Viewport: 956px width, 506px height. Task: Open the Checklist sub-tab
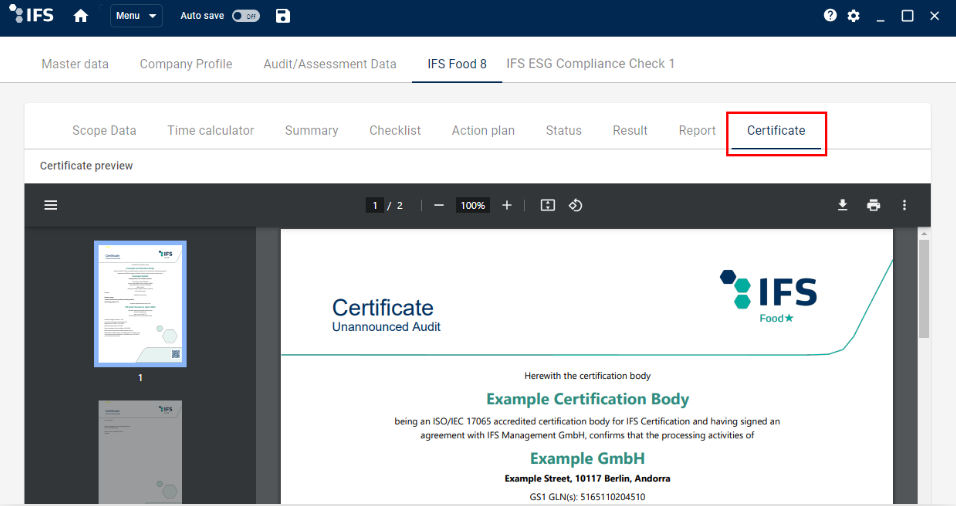coord(395,130)
